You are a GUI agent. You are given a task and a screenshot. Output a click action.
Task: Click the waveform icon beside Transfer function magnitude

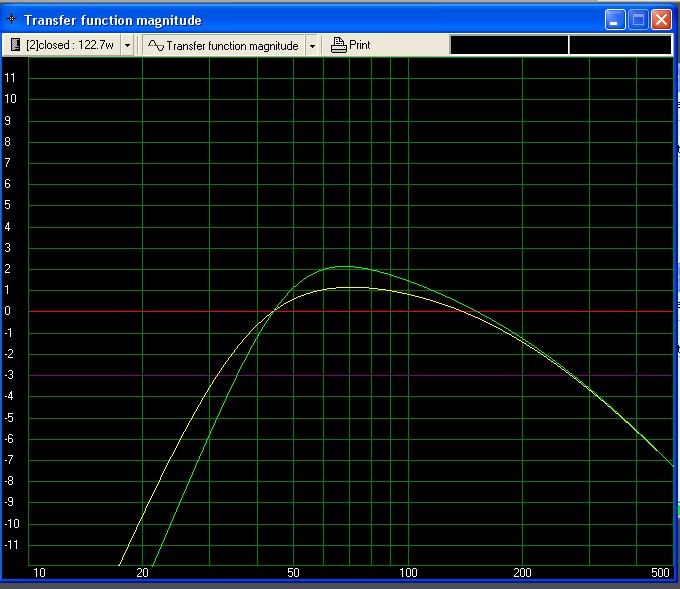tap(156, 45)
